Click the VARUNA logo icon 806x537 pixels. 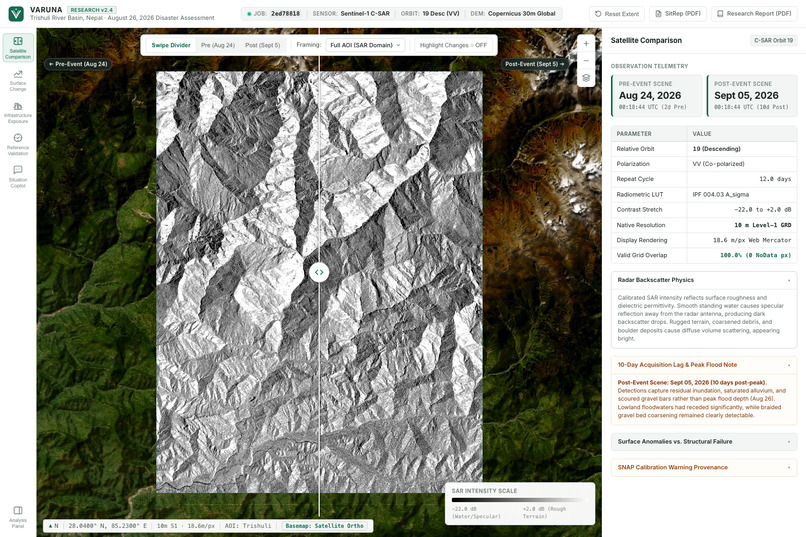click(x=16, y=13)
